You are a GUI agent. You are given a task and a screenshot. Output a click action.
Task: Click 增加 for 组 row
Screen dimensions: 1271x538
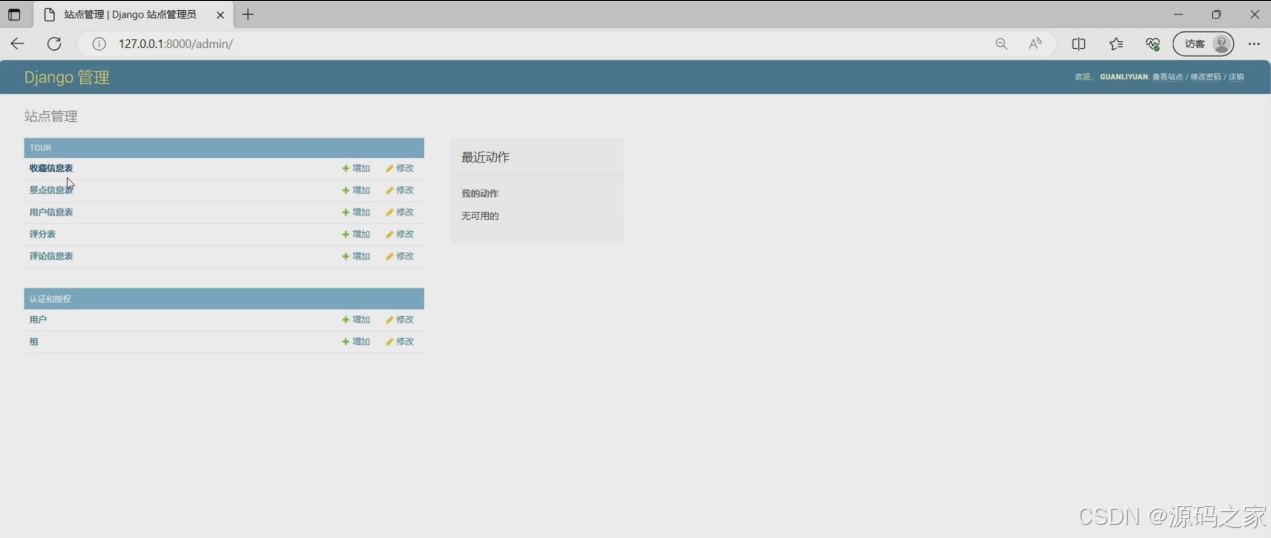[356, 342]
